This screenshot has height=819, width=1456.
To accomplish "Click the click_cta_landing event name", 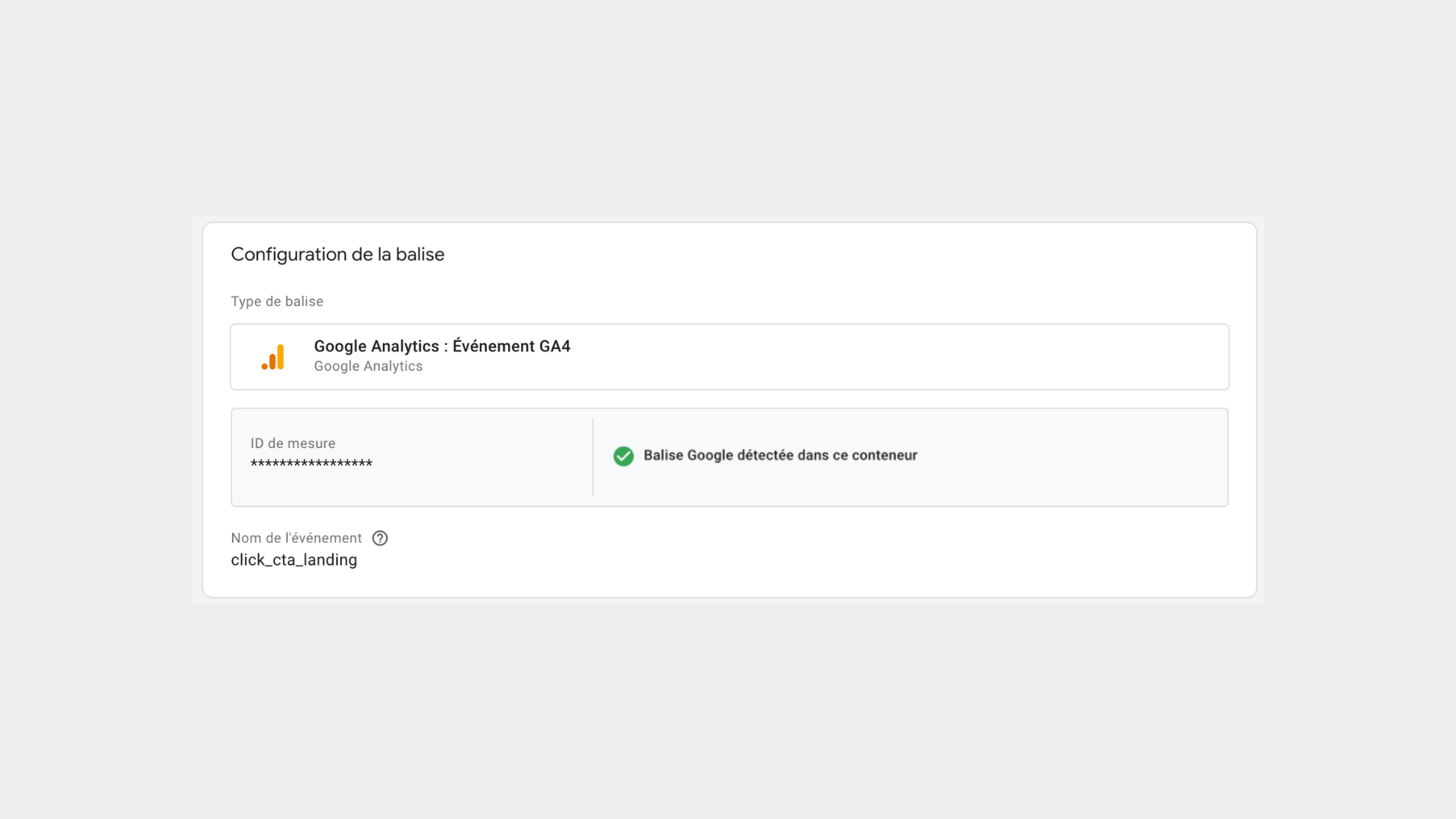I will [294, 560].
